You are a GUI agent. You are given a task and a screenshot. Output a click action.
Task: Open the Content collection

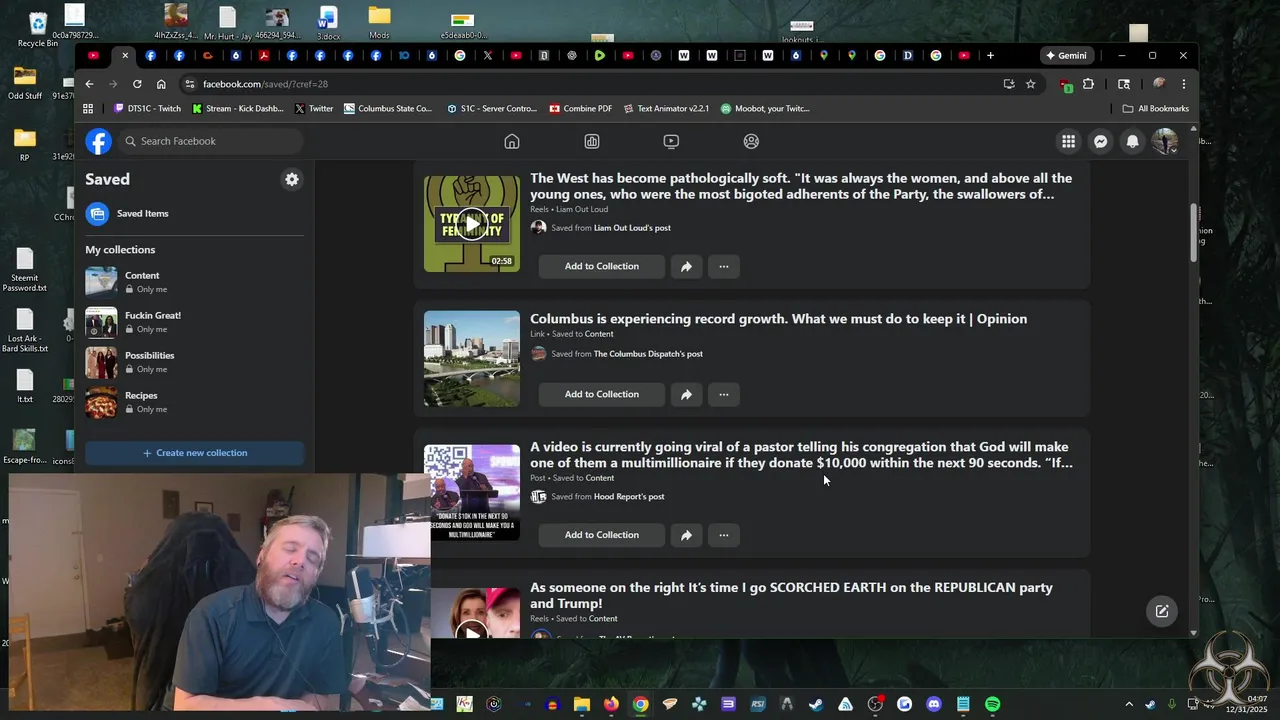(x=194, y=282)
